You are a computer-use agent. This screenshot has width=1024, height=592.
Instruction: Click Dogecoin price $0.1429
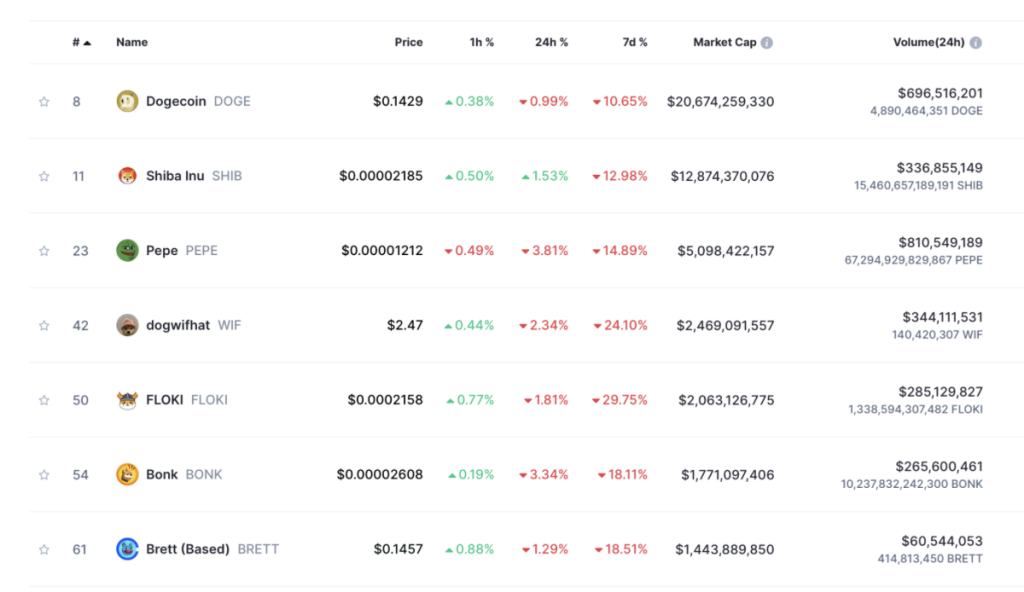[398, 101]
